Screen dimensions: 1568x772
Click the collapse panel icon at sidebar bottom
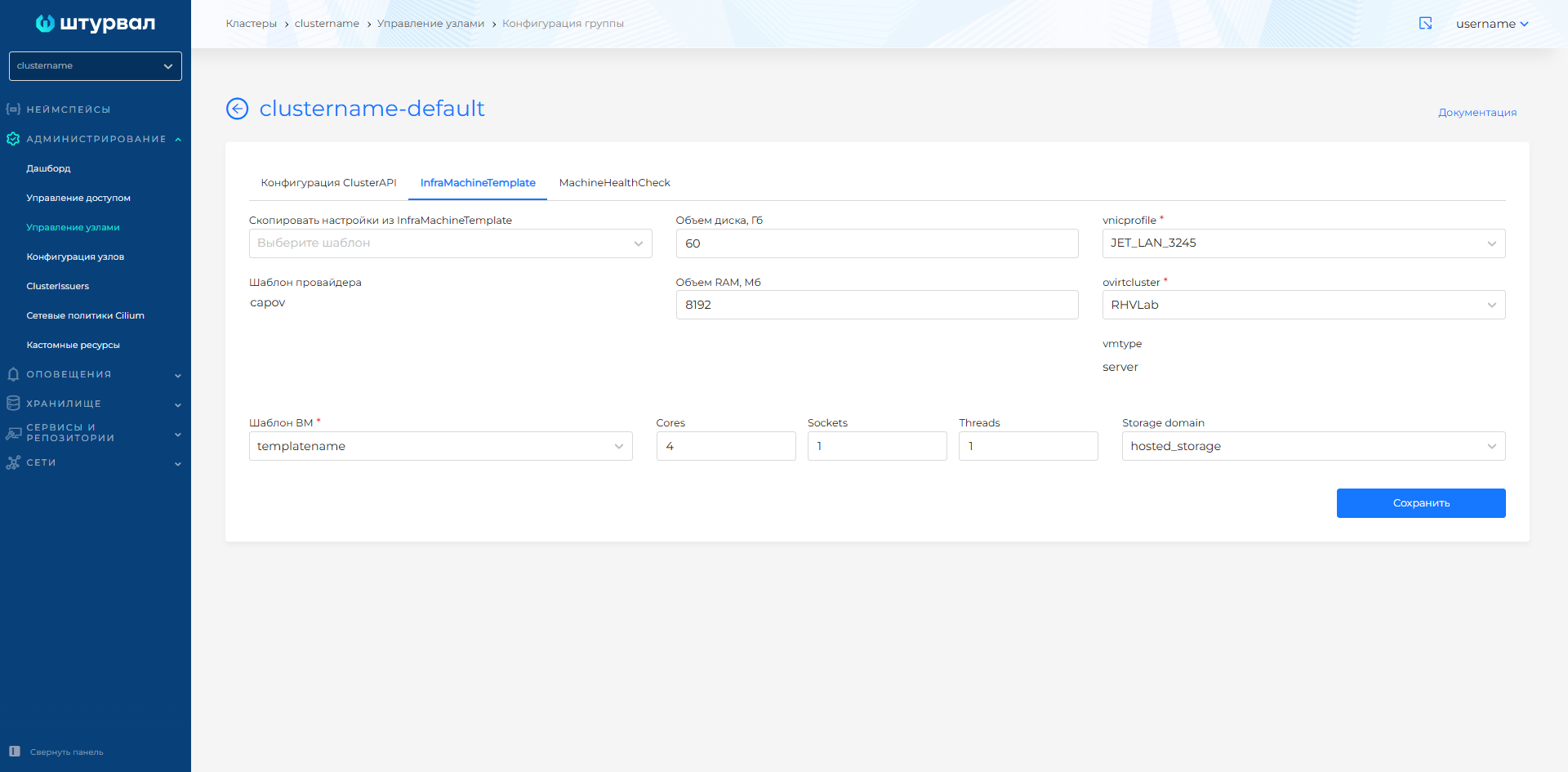[15, 752]
